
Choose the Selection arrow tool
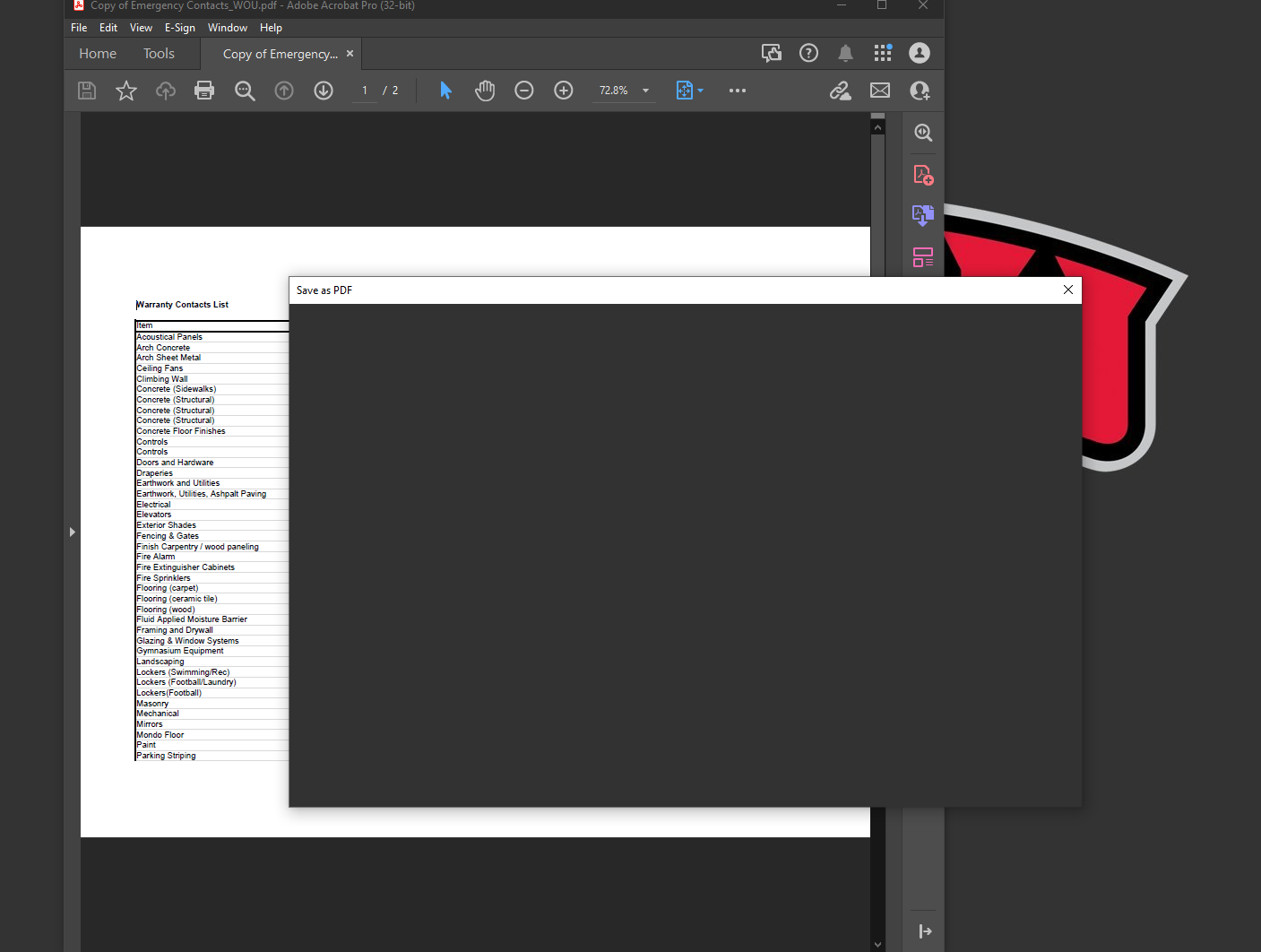(445, 91)
